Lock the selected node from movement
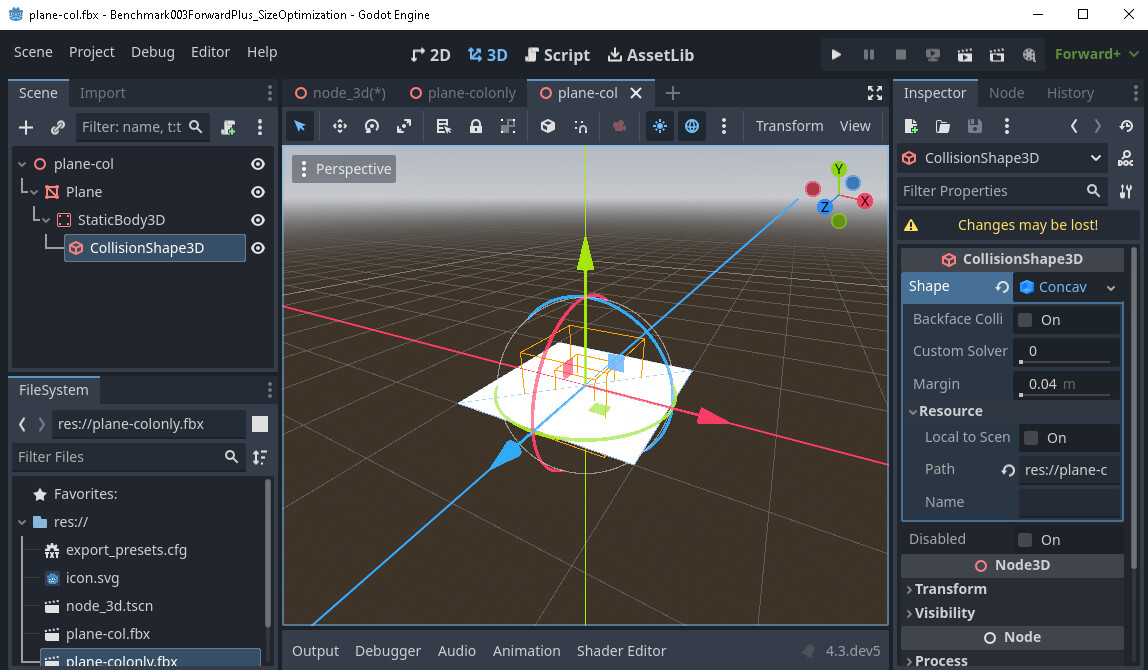Viewport: 1148px width, 670px height. 476,125
